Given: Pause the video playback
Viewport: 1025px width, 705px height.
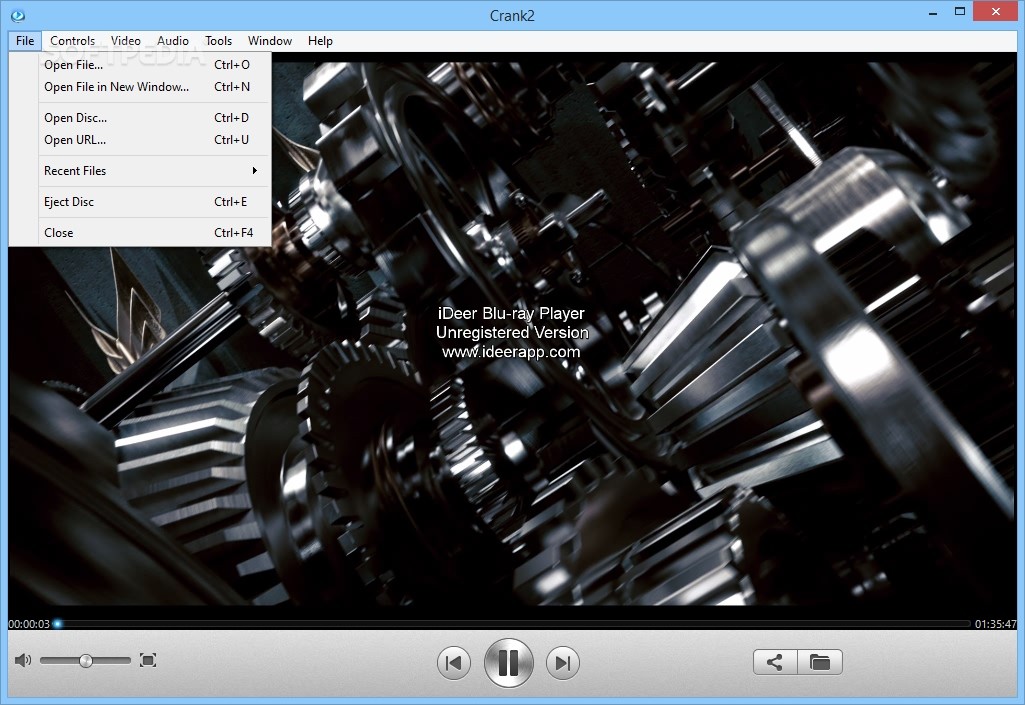Looking at the screenshot, I should pos(509,663).
